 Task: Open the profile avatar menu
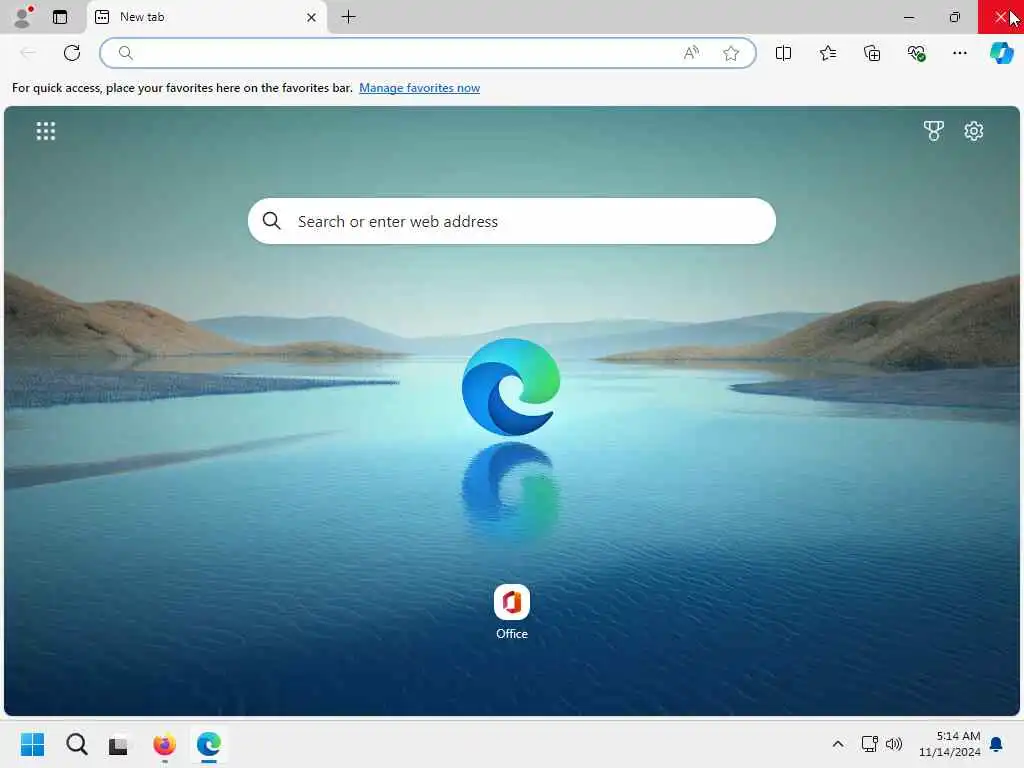click(x=23, y=17)
